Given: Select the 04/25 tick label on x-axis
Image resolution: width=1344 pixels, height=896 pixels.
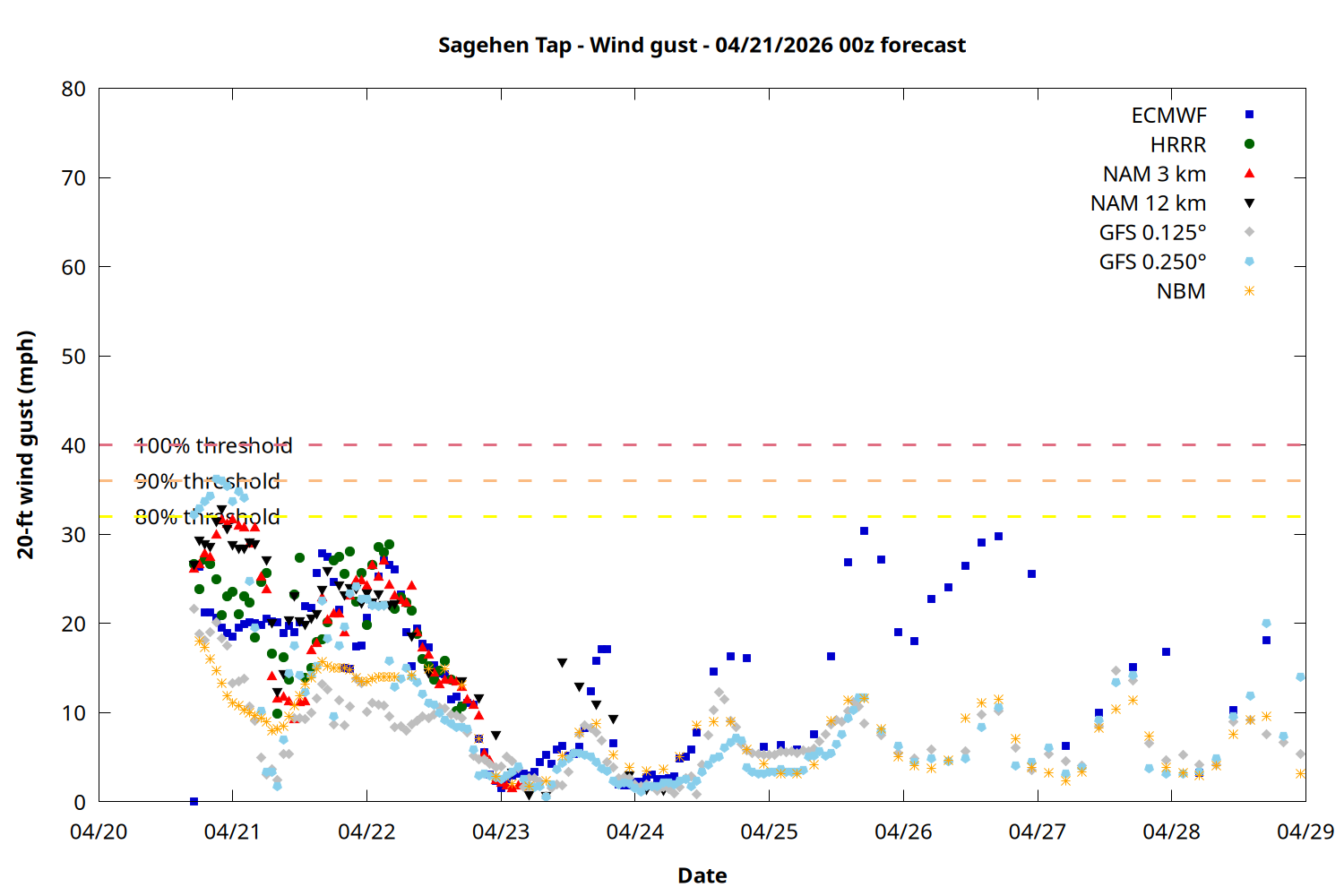Looking at the screenshot, I should (769, 831).
